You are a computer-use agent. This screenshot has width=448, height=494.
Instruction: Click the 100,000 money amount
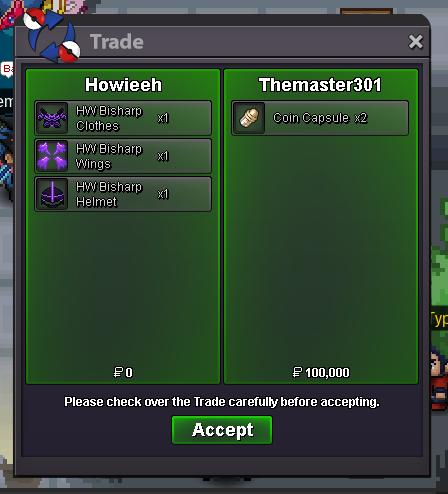coord(327,372)
